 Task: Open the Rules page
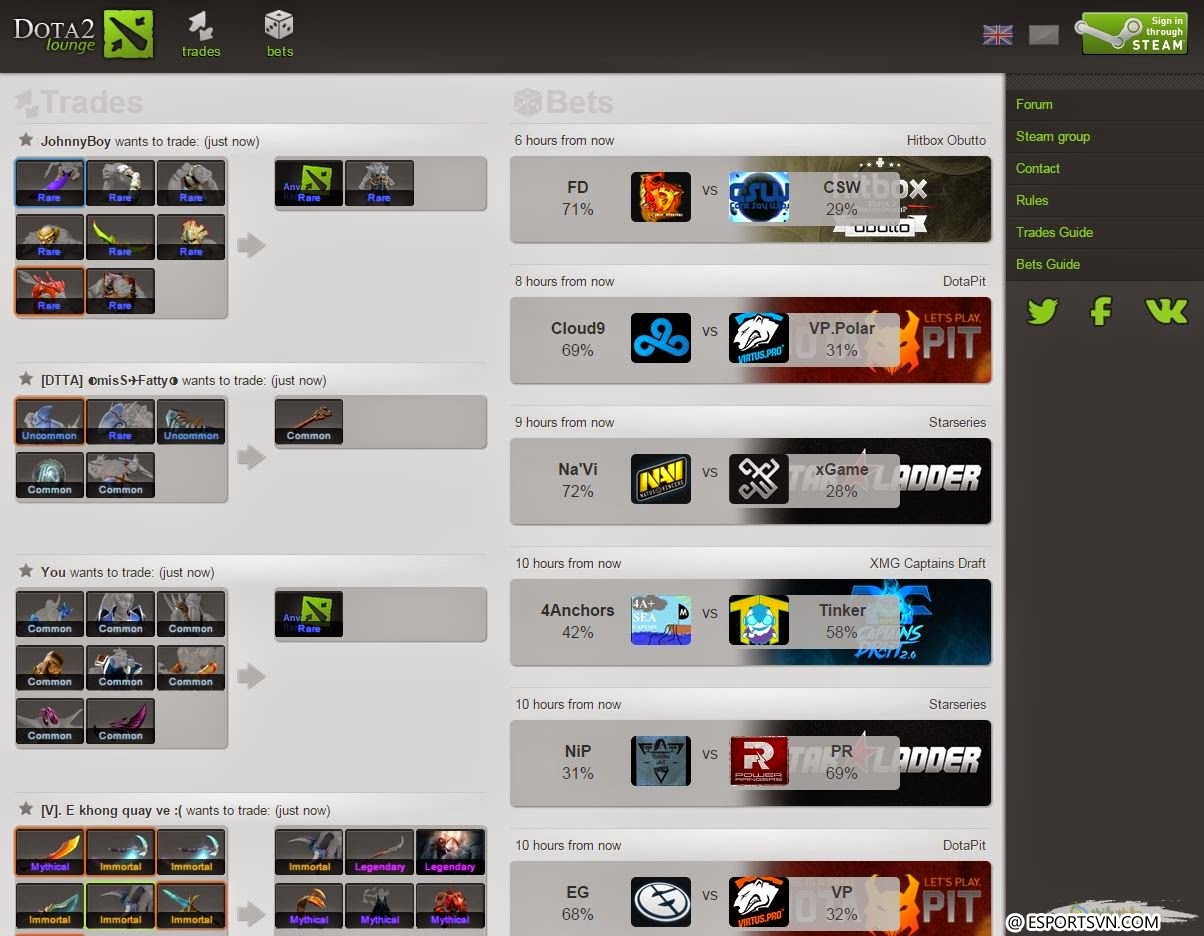click(1032, 200)
